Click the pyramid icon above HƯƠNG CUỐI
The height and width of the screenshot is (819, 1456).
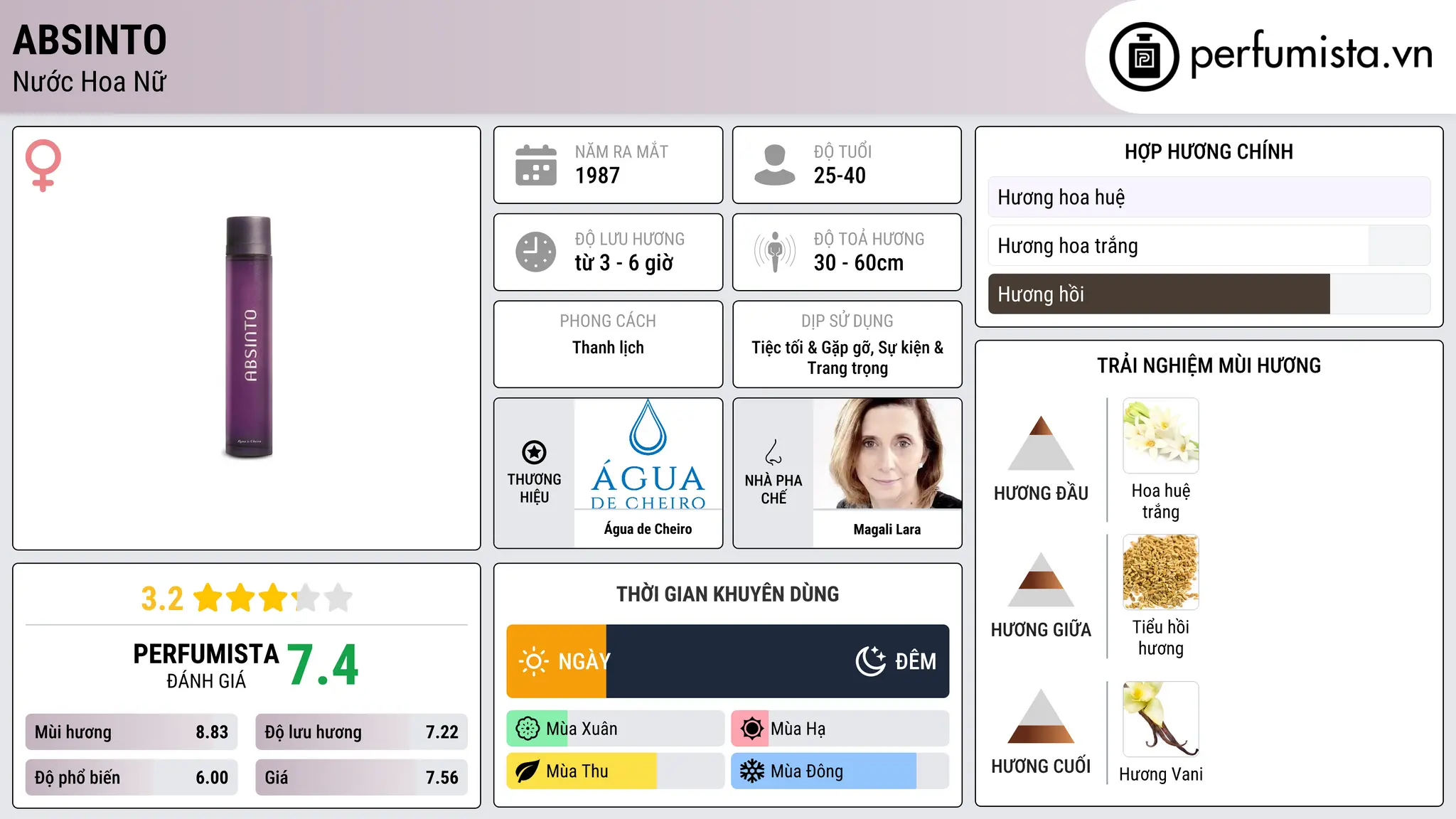click(x=1041, y=716)
